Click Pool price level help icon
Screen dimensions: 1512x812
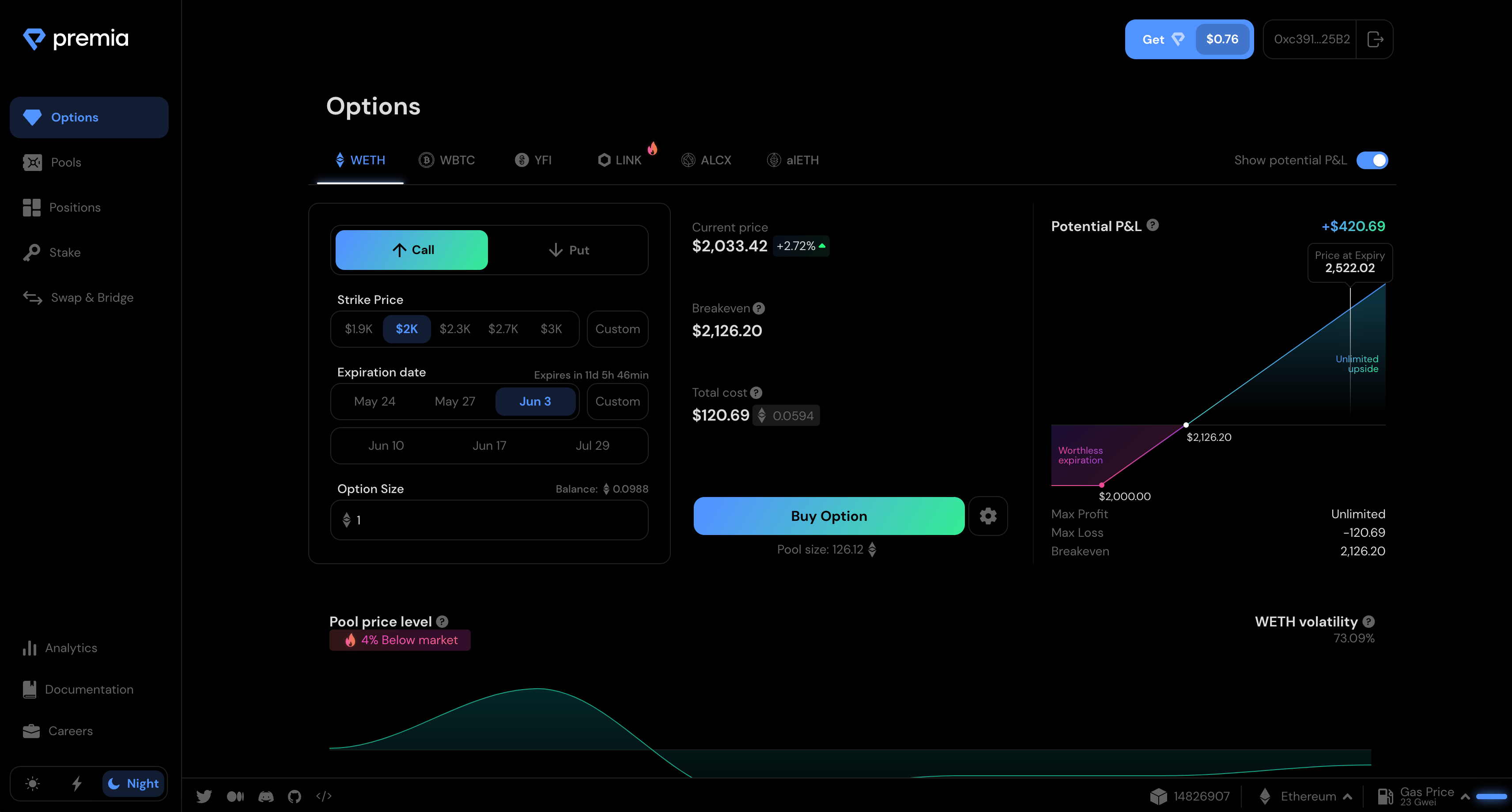point(442,621)
